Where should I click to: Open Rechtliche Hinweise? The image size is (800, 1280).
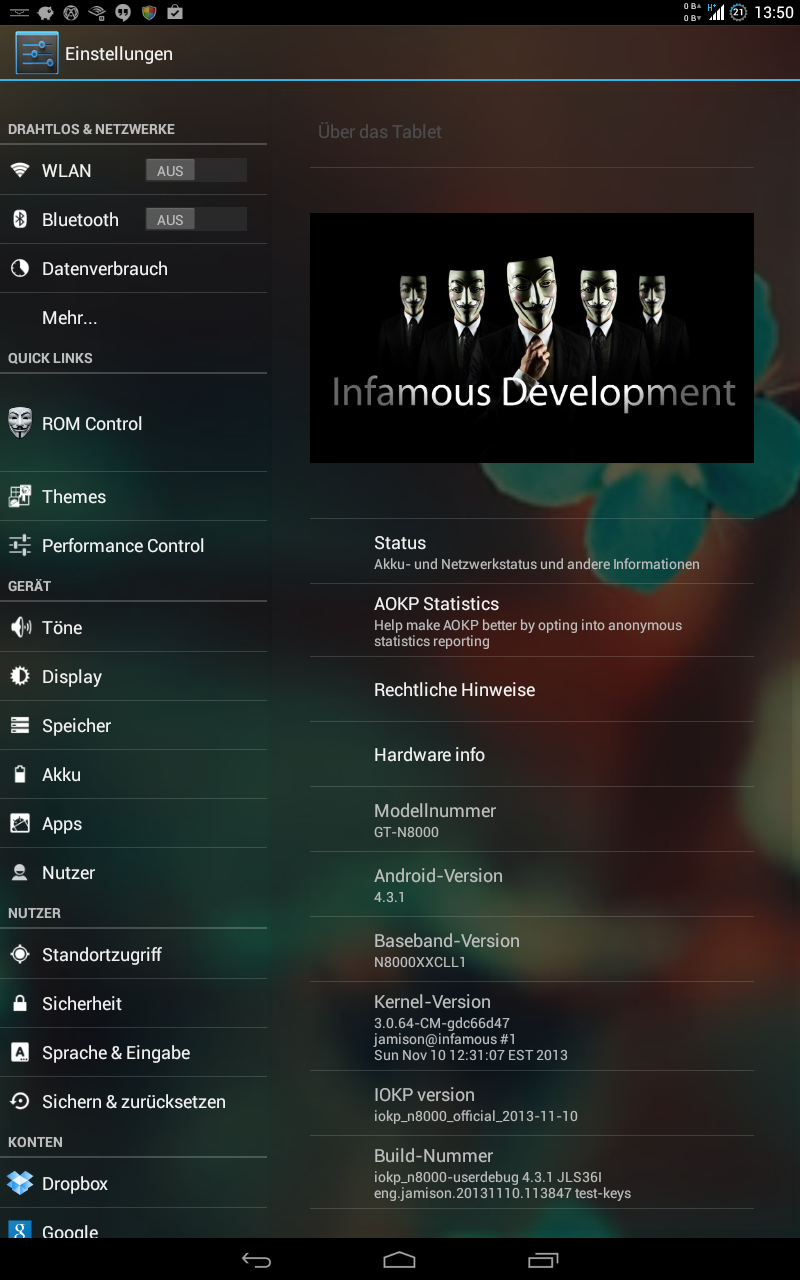pos(532,690)
